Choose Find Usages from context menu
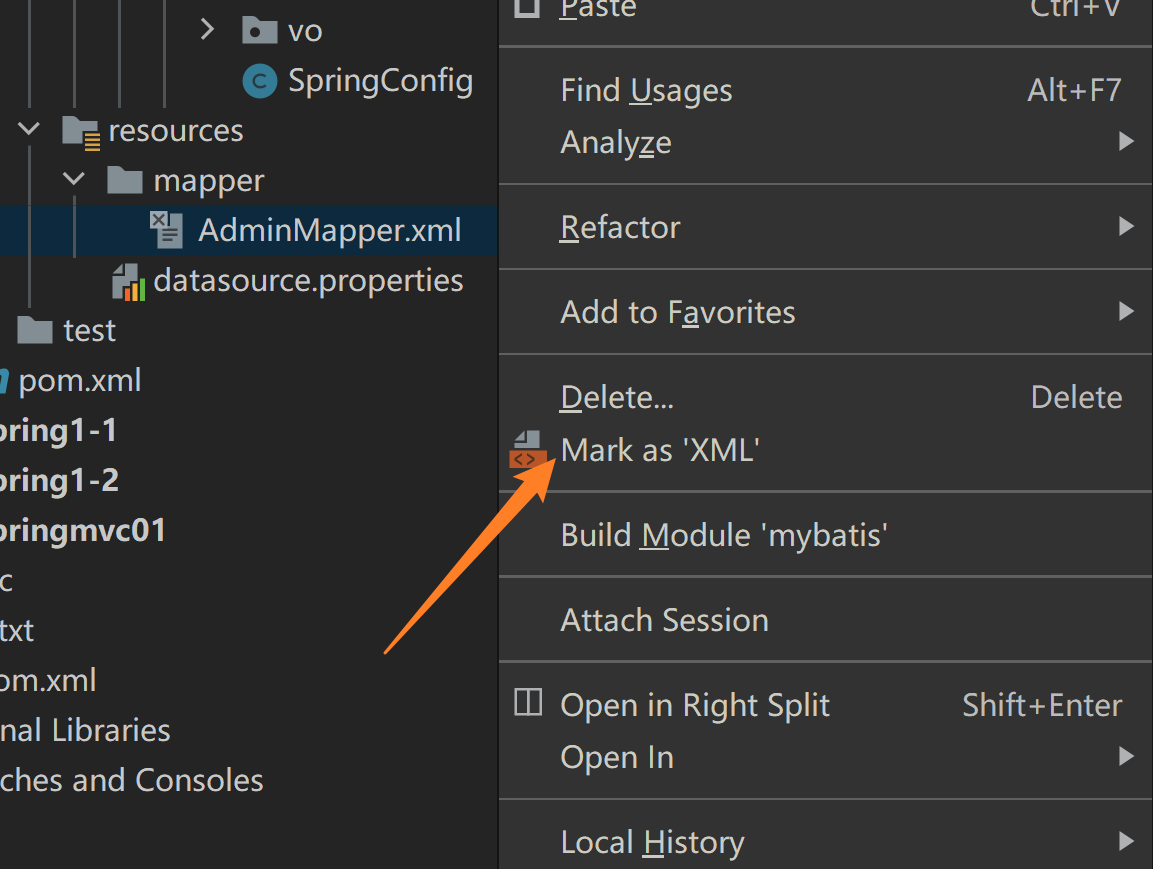 point(646,91)
